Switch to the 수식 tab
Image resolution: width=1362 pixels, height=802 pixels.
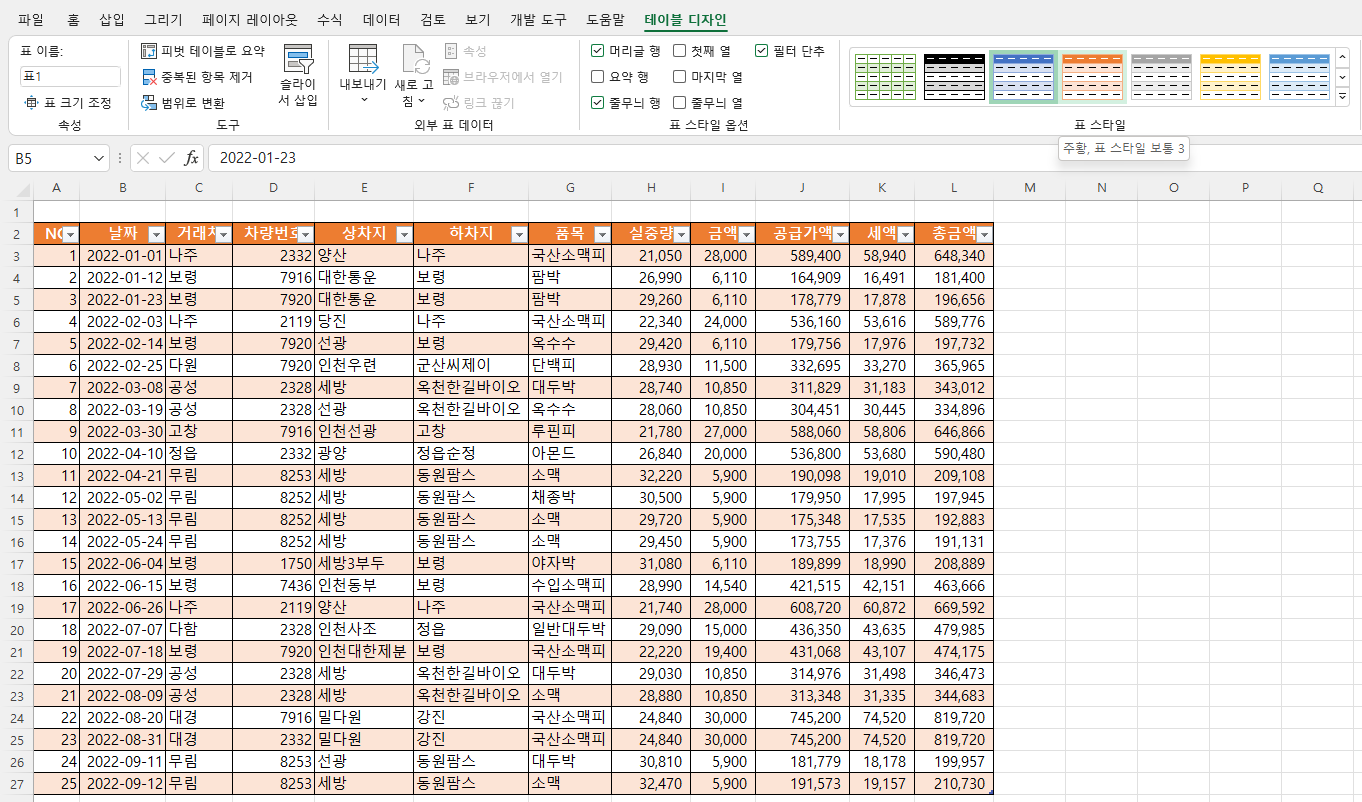point(329,19)
